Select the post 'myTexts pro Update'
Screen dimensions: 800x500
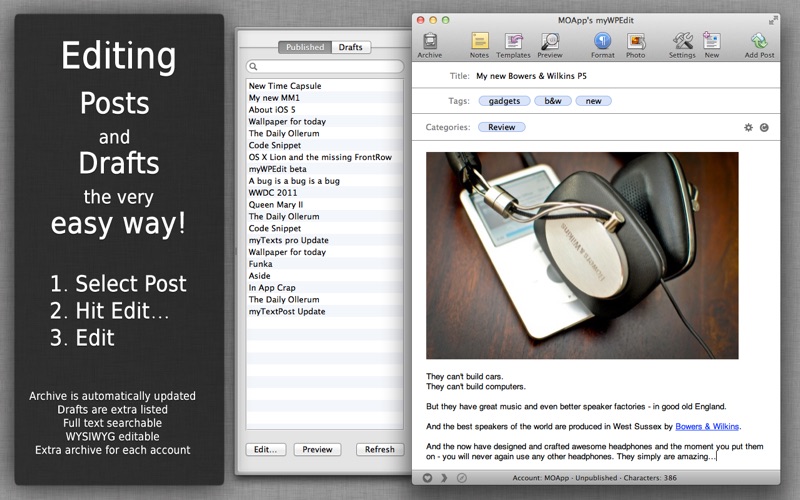[325, 240]
